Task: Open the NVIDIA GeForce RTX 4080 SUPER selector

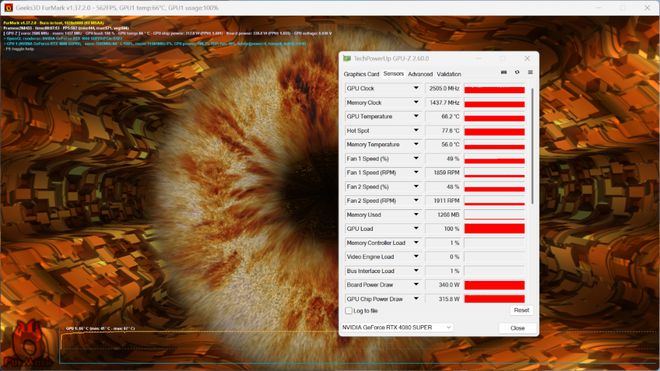Action: 397,327
